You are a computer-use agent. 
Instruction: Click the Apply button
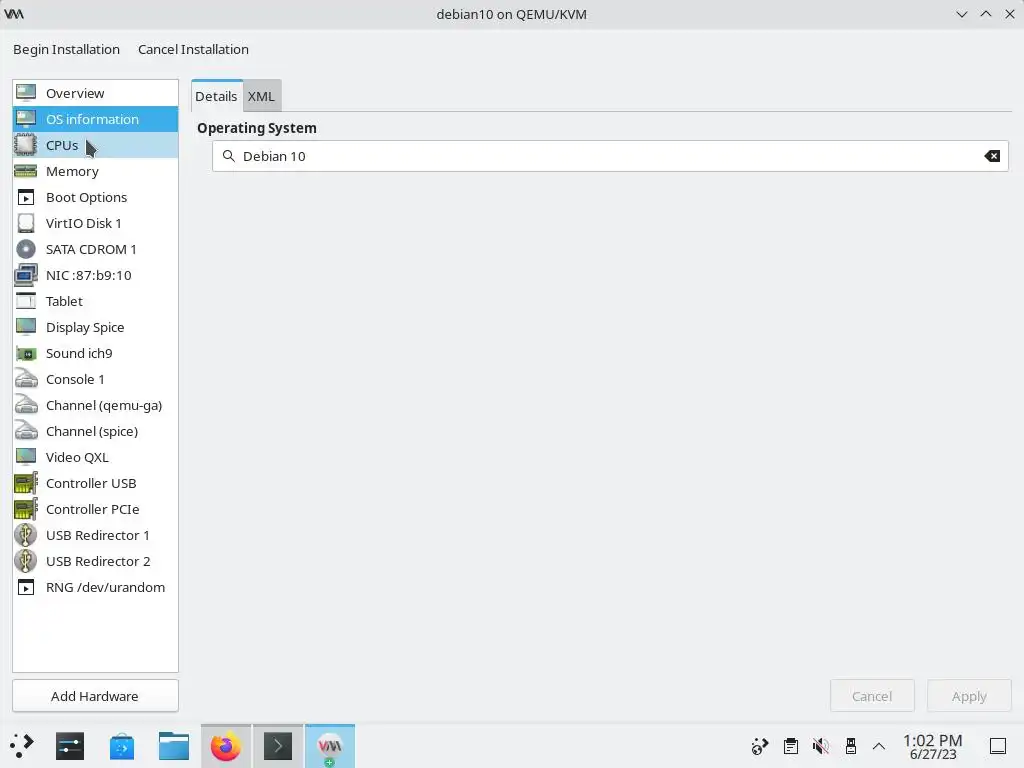969,696
